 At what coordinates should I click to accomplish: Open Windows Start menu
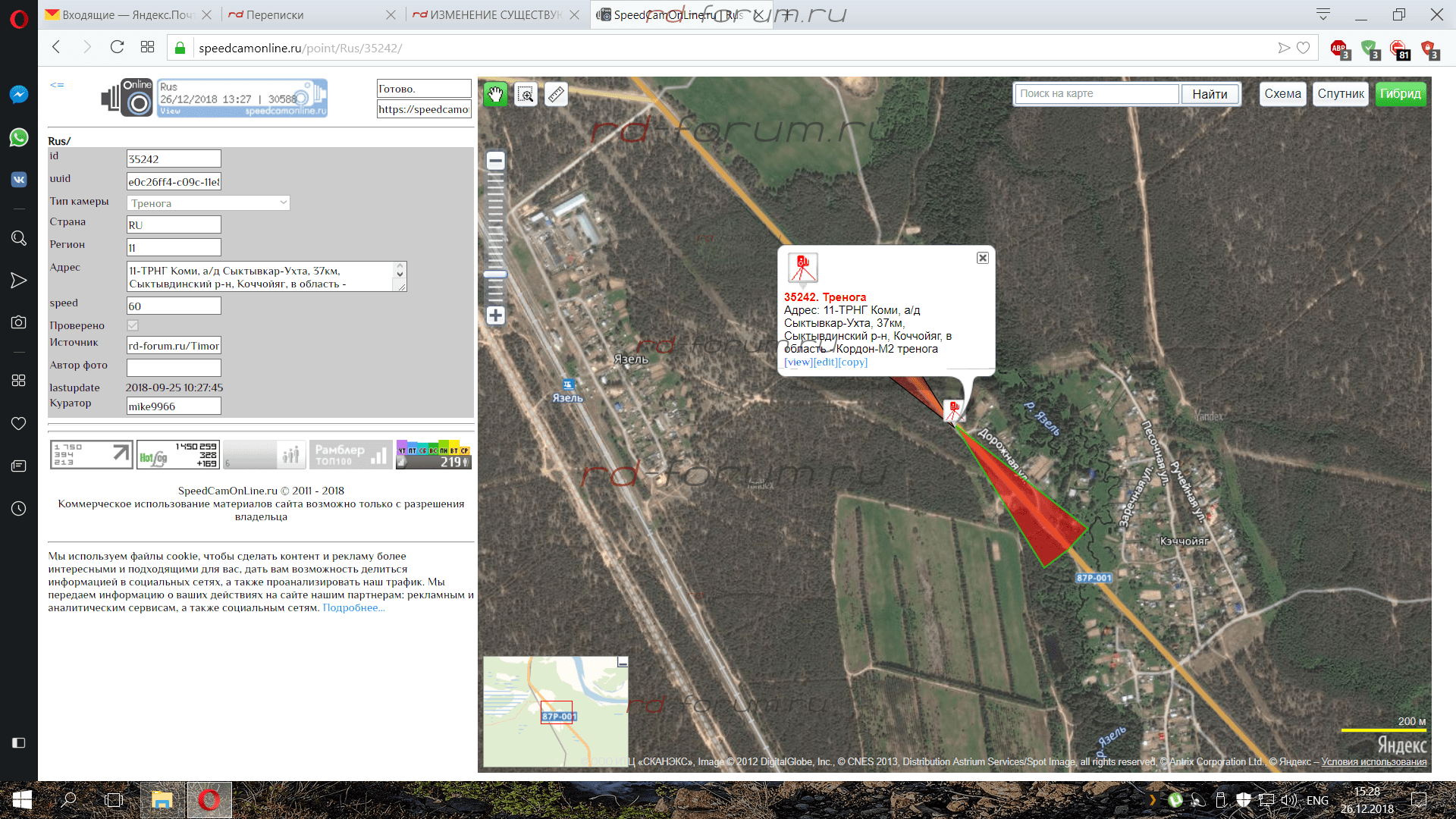pyautogui.click(x=22, y=800)
